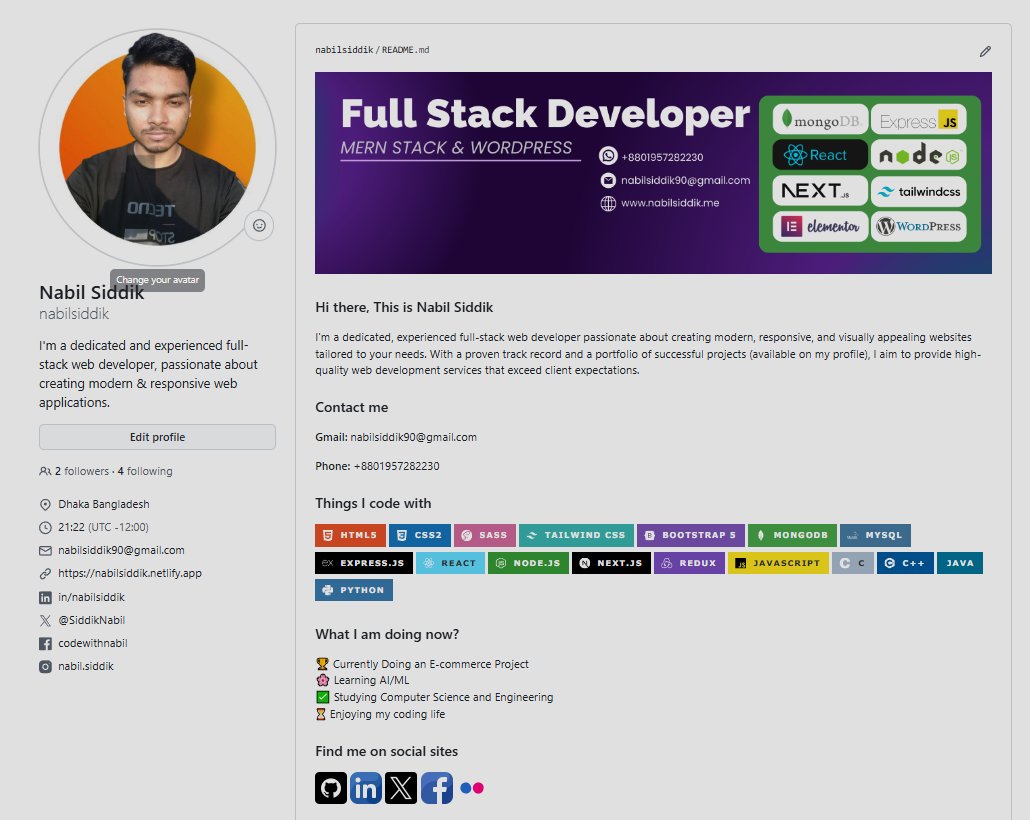Open the GitHub icon under Find me on social sites

point(331,788)
